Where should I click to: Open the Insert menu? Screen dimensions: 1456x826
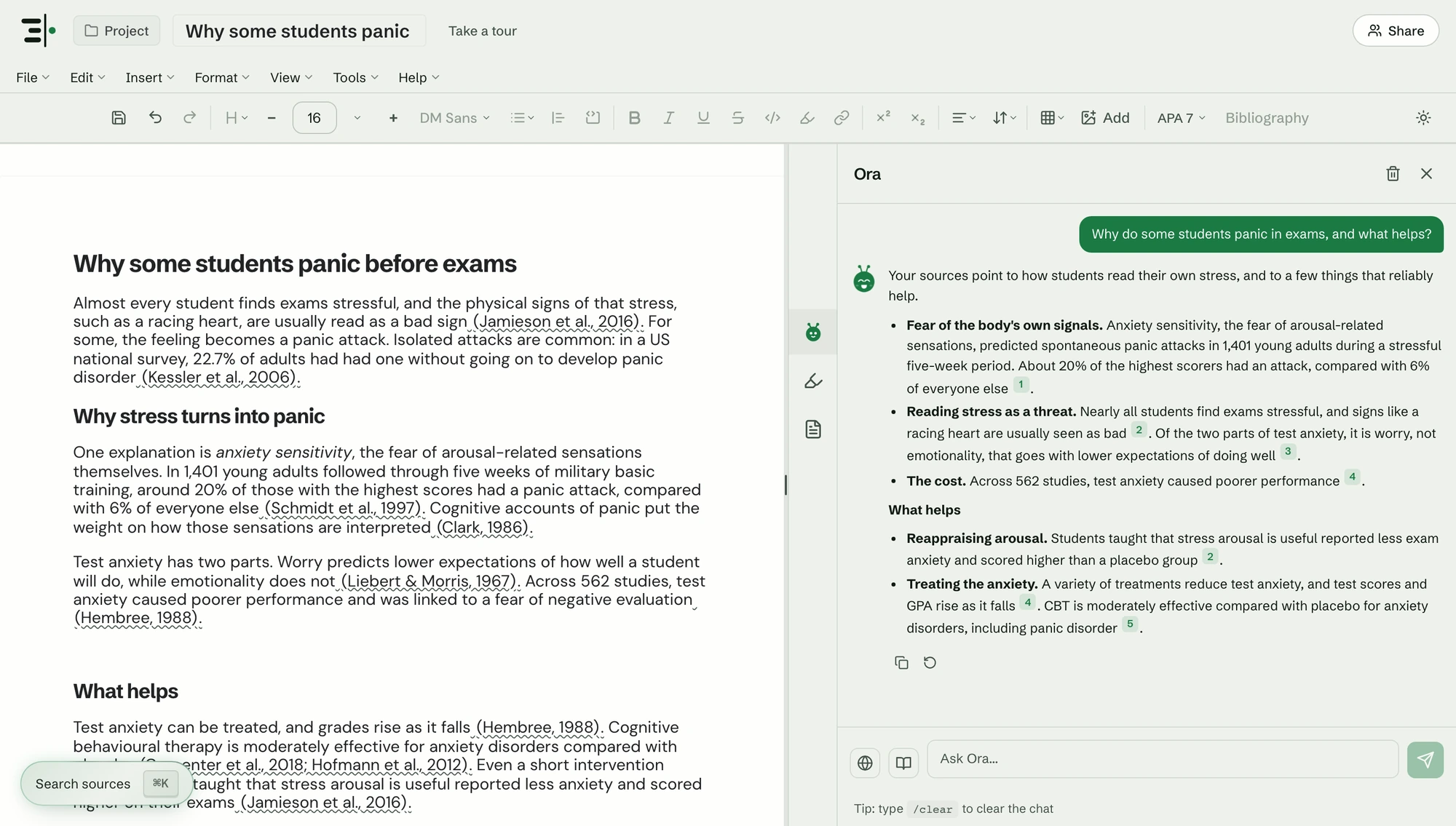coord(150,78)
